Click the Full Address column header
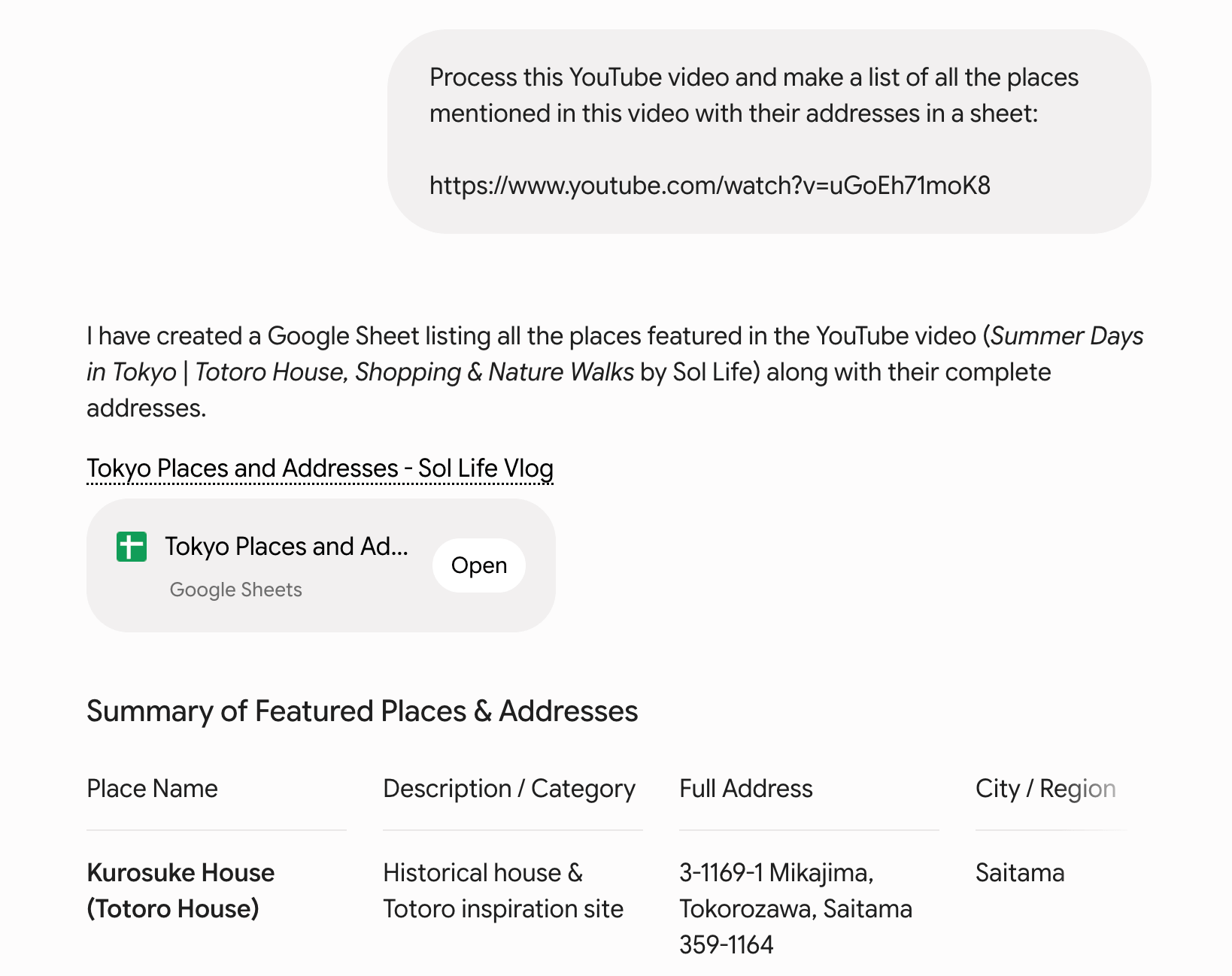This screenshot has height=976, width=1232. (745, 788)
